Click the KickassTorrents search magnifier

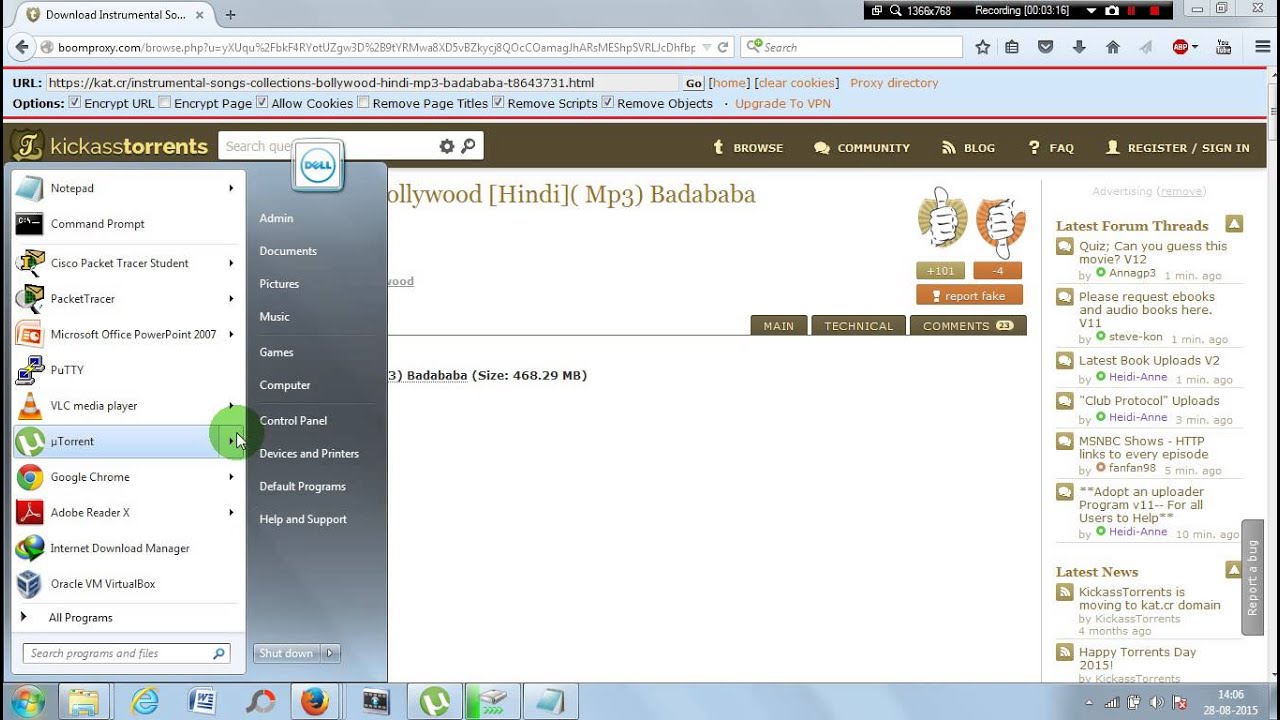click(469, 146)
